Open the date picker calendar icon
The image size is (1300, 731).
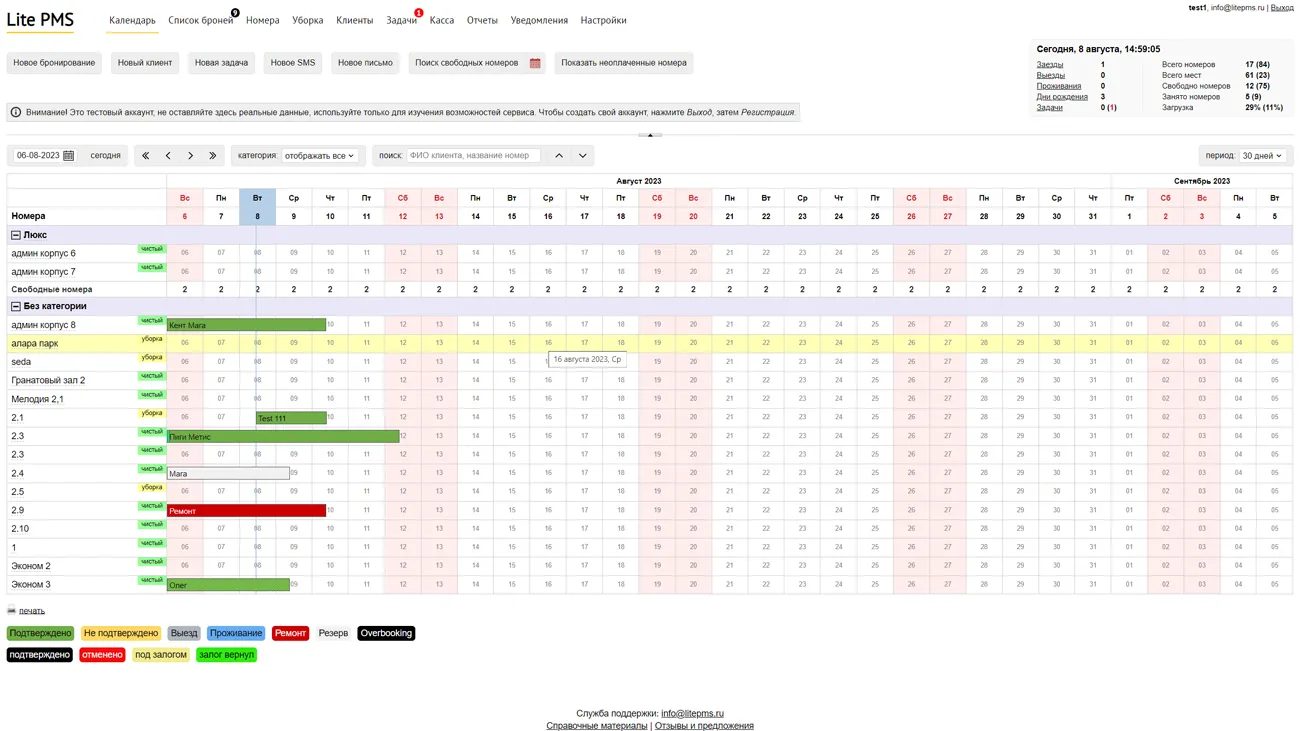pyautogui.click(x=69, y=156)
